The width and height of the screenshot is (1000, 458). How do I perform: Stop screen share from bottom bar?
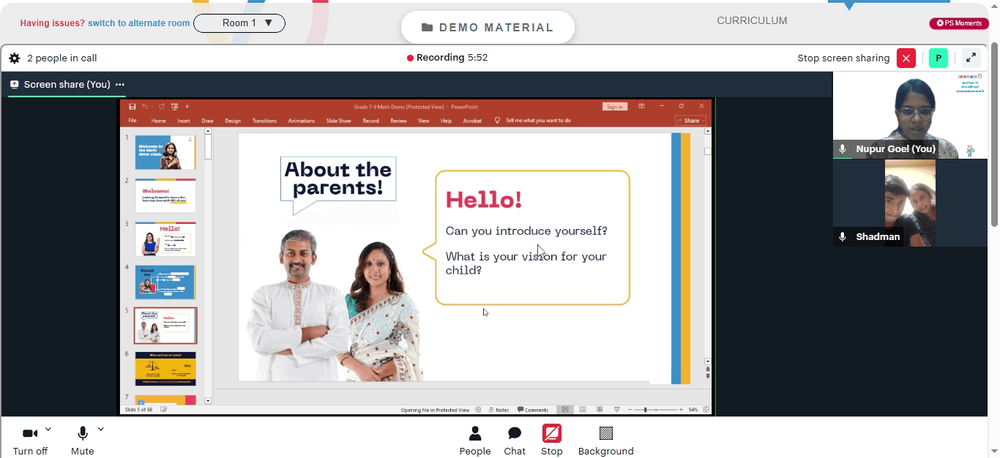pyautogui.click(x=552, y=441)
